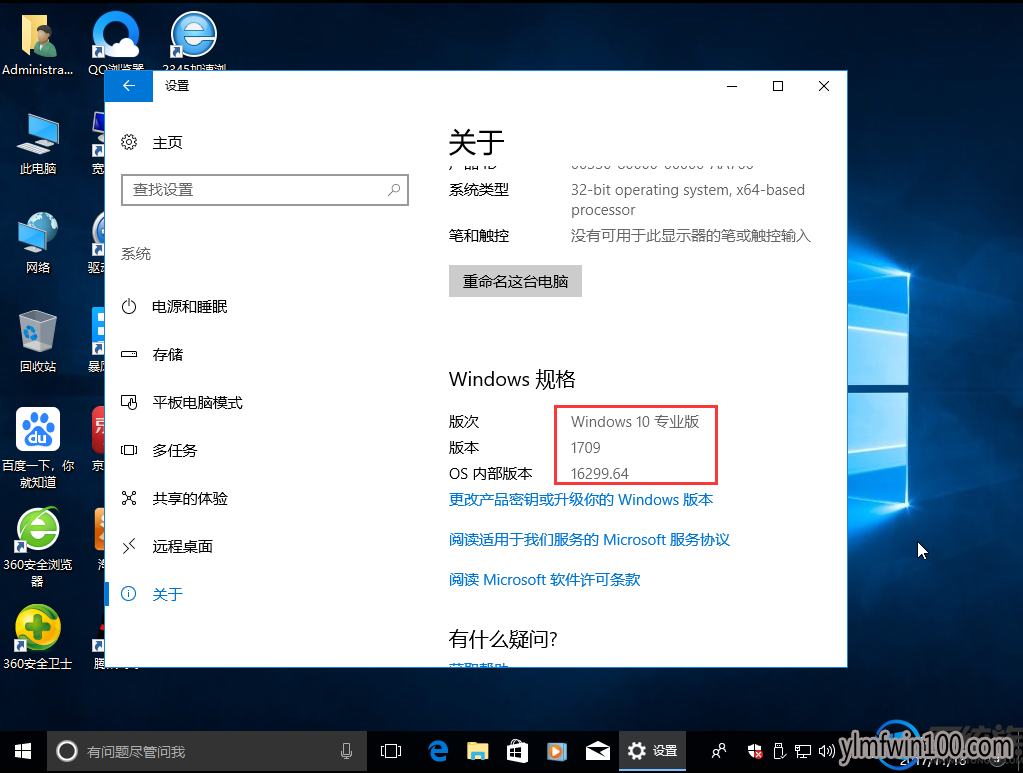Go back using the Settings back arrow
1023x773 pixels.
(x=129, y=86)
